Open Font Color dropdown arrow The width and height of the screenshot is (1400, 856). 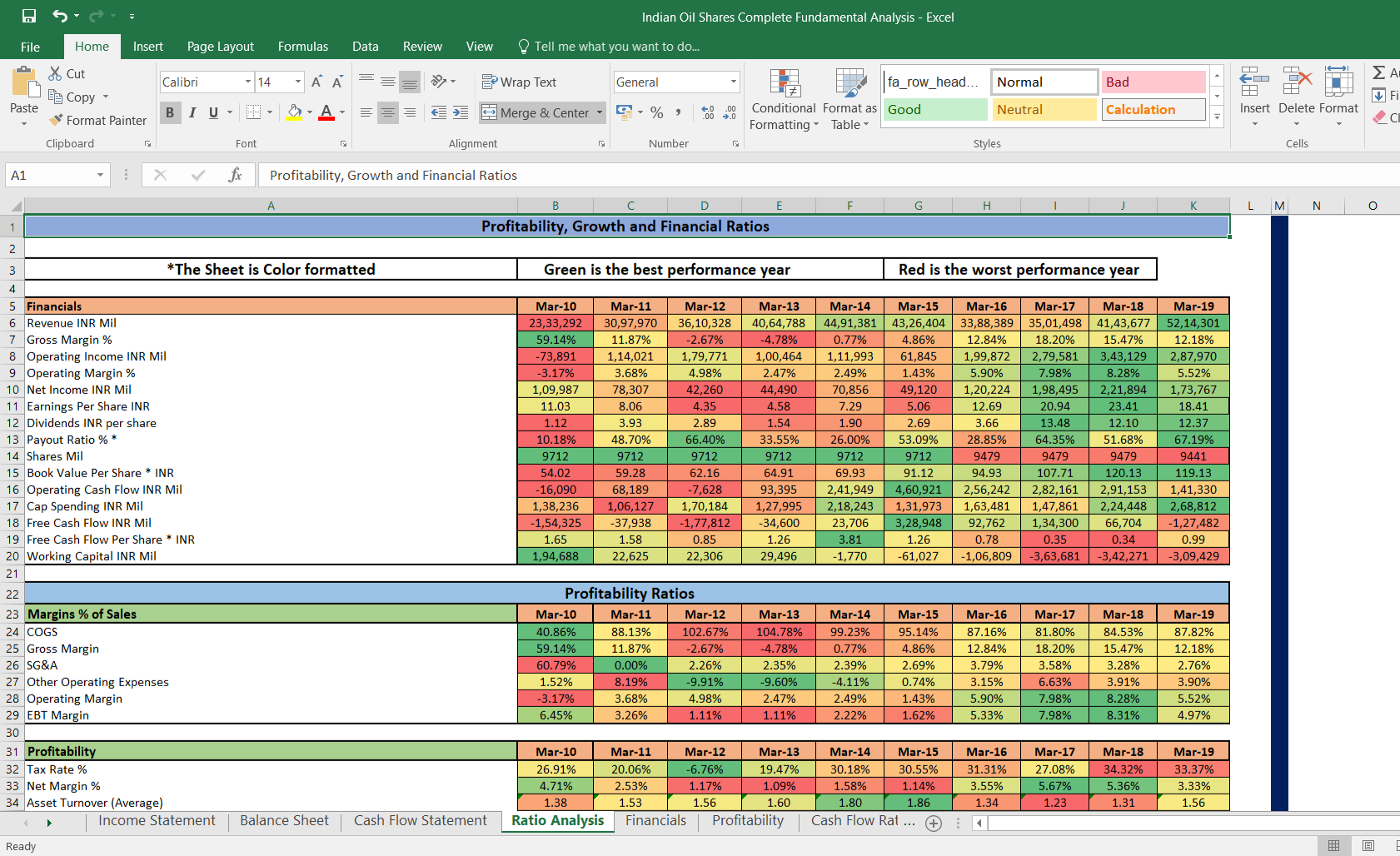pyautogui.click(x=342, y=112)
